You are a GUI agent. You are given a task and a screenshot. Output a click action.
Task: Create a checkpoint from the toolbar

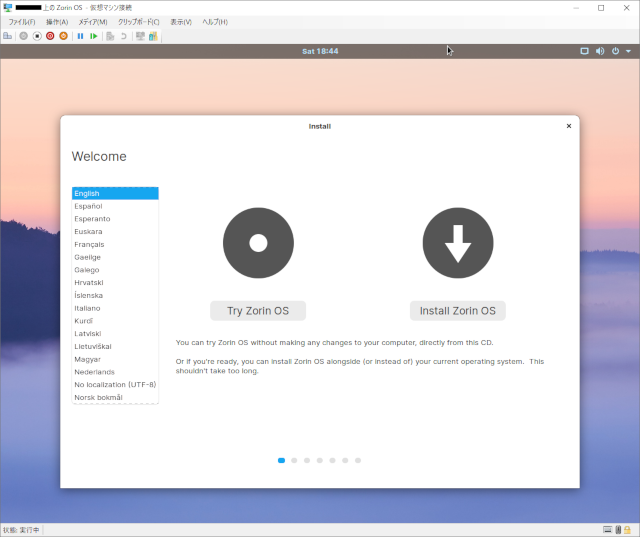(110, 36)
